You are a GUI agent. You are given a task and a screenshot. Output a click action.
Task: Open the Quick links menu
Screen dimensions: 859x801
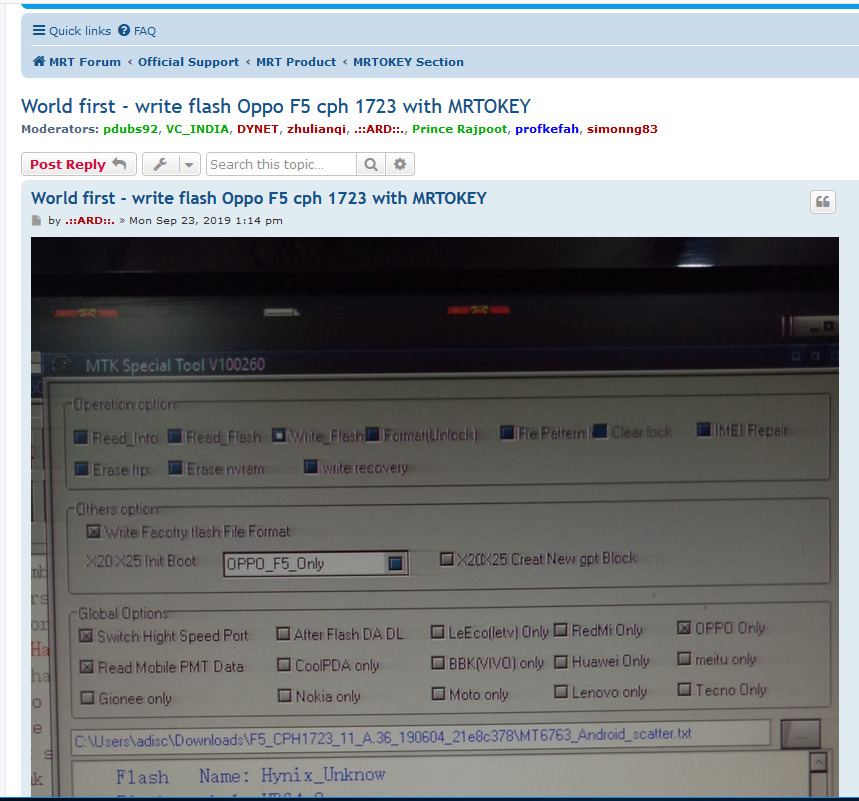(x=71, y=31)
